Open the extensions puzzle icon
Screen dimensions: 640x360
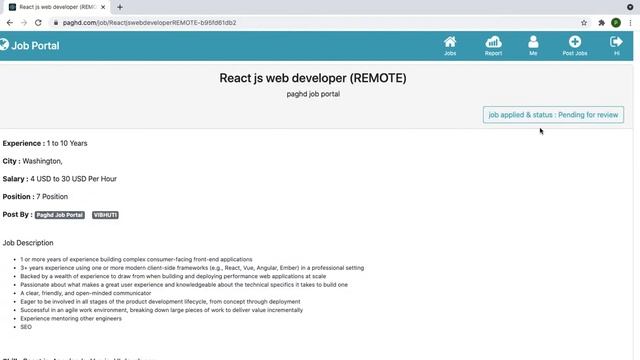pyautogui.click(x=601, y=23)
